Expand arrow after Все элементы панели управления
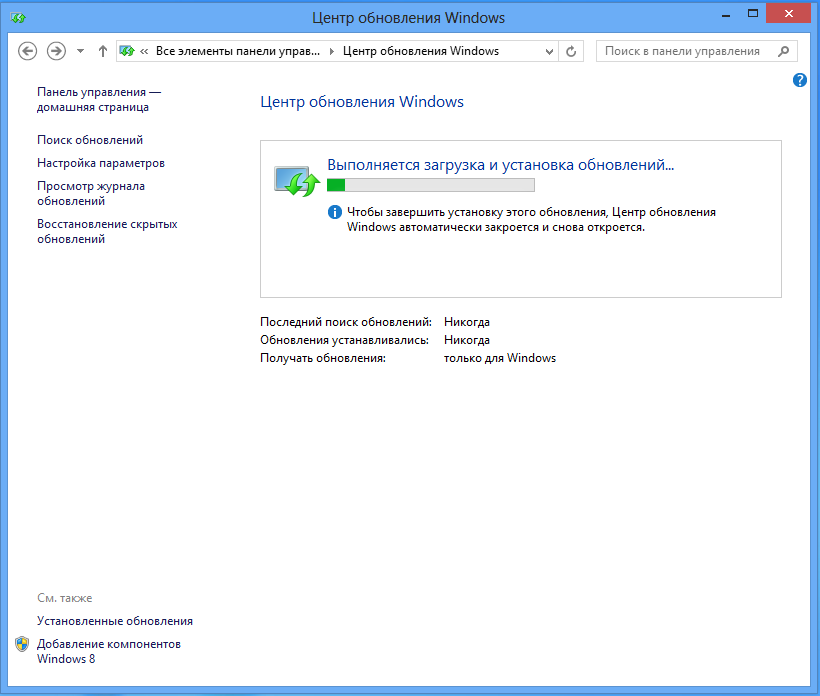820x696 pixels. (x=333, y=51)
